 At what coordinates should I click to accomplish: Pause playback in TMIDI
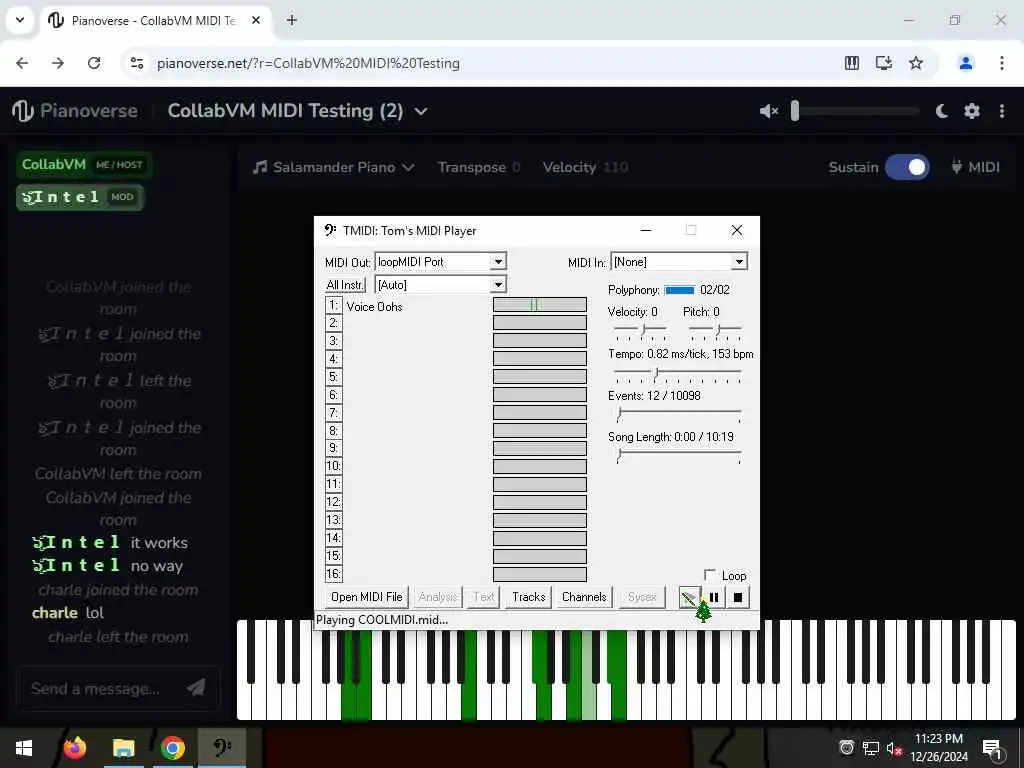point(714,597)
